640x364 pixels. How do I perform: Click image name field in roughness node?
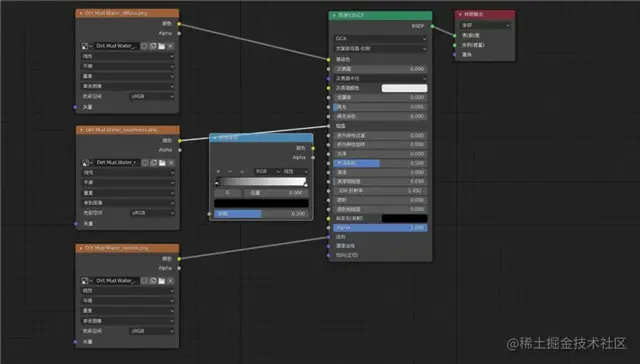pos(117,163)
